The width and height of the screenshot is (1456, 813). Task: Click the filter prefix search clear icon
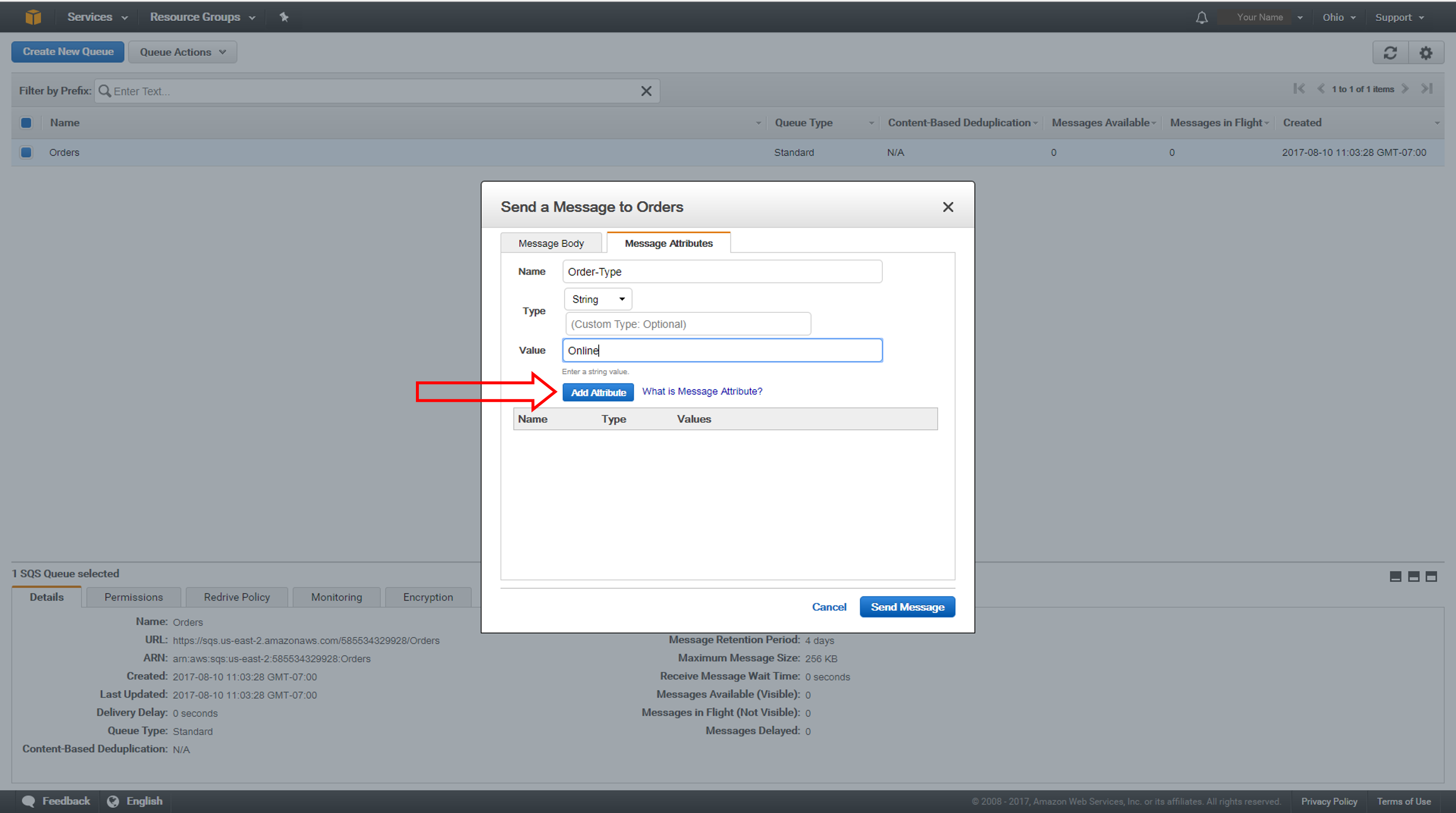[x=647, y=91]
